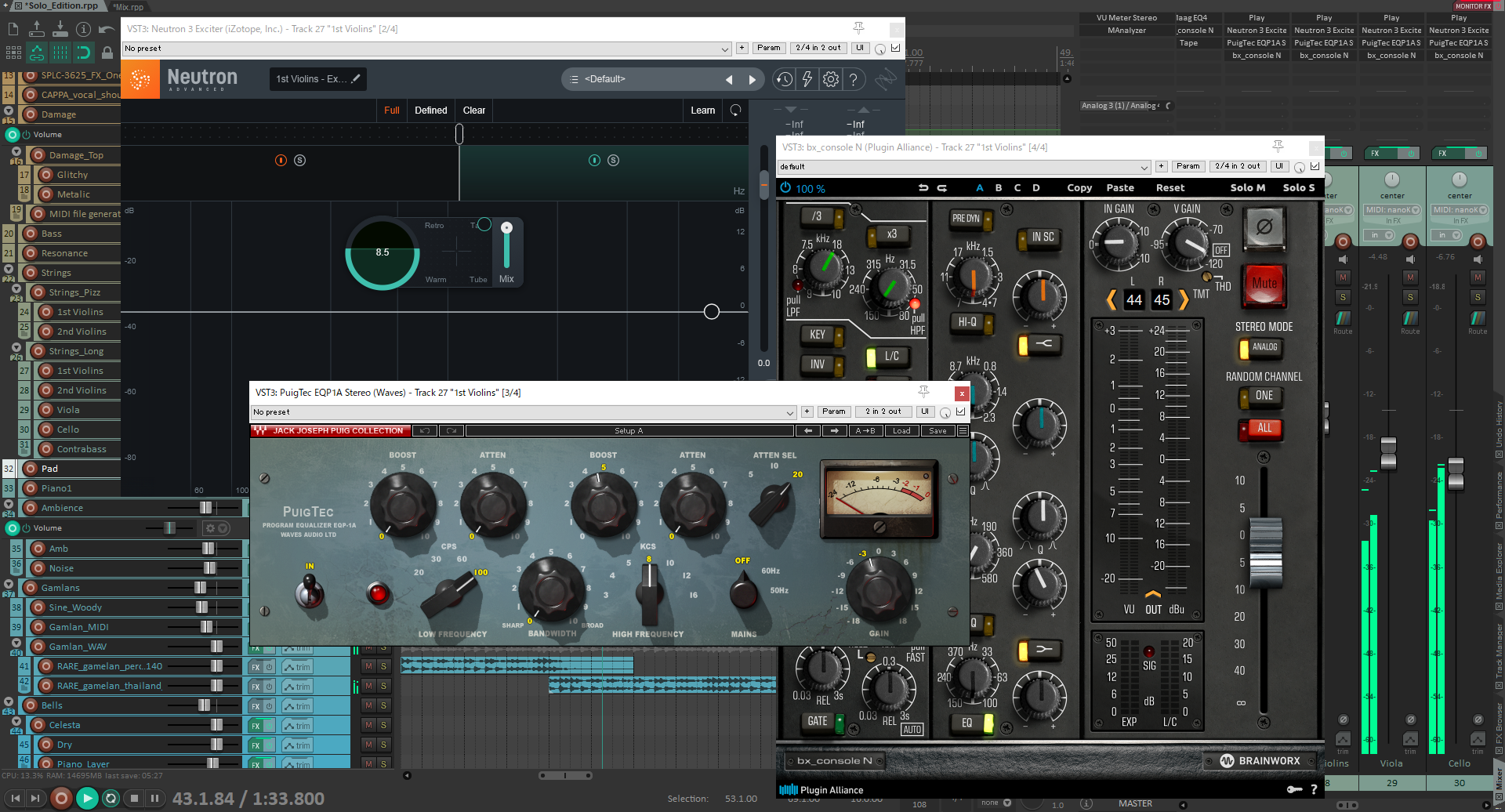Collapse the Celesta folder track arrow
The image size is (1505, 812).
16,721
